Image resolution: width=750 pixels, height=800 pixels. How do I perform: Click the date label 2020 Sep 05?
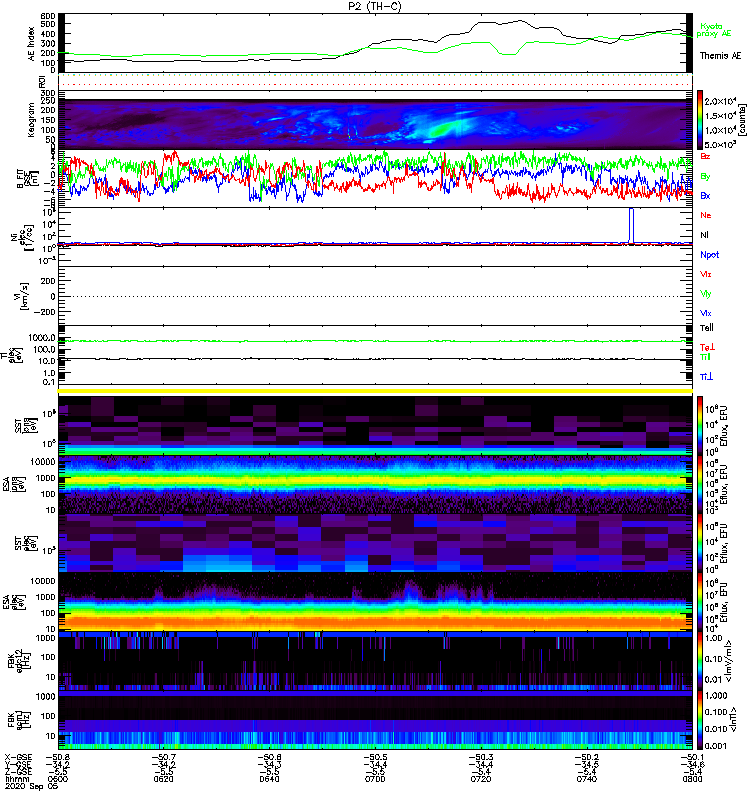(x=32, y=786)
